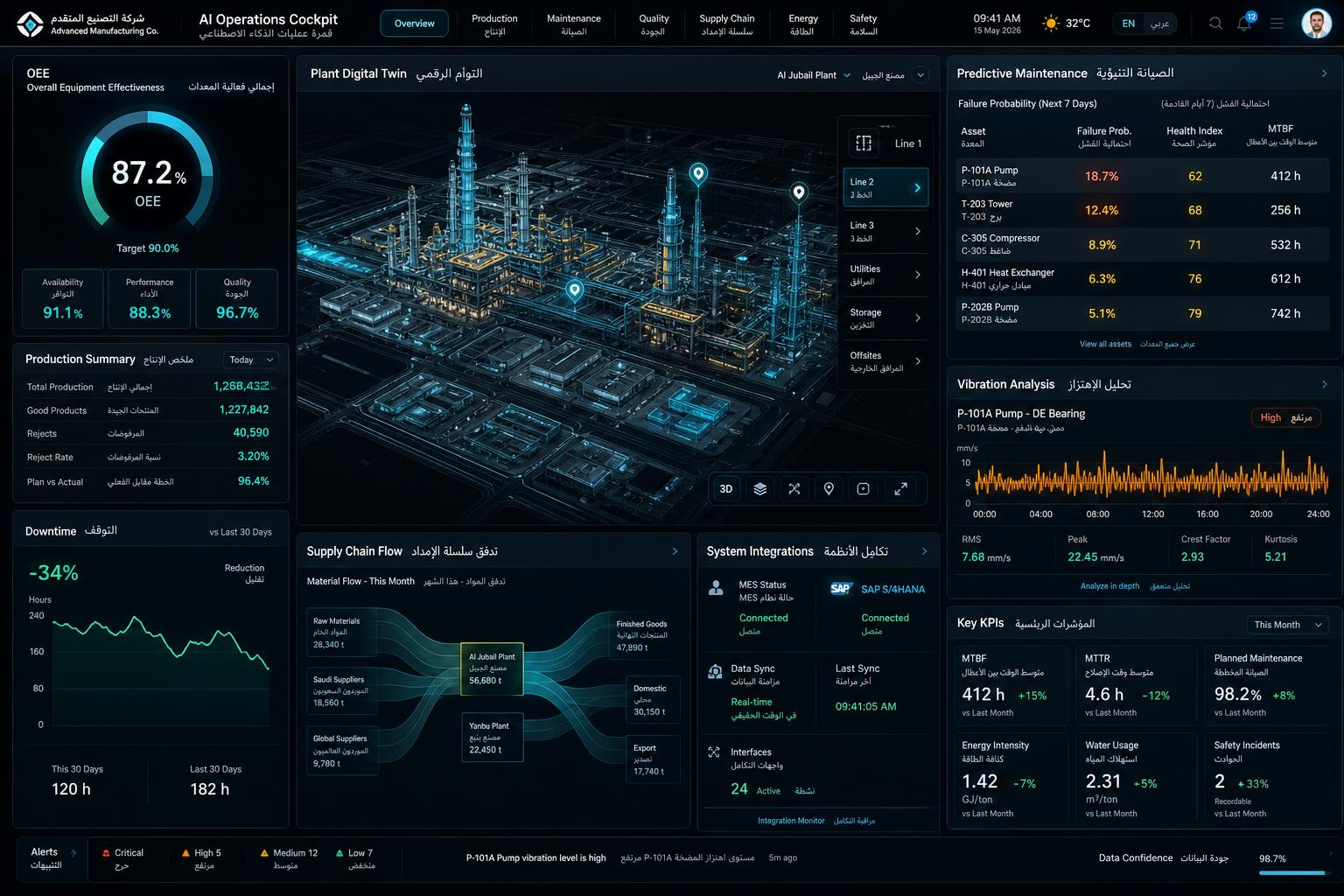Click the crossed-arrows tool in the twin toolbar
This screenshot has height=896, width=1344.
[x=794, y=489]
